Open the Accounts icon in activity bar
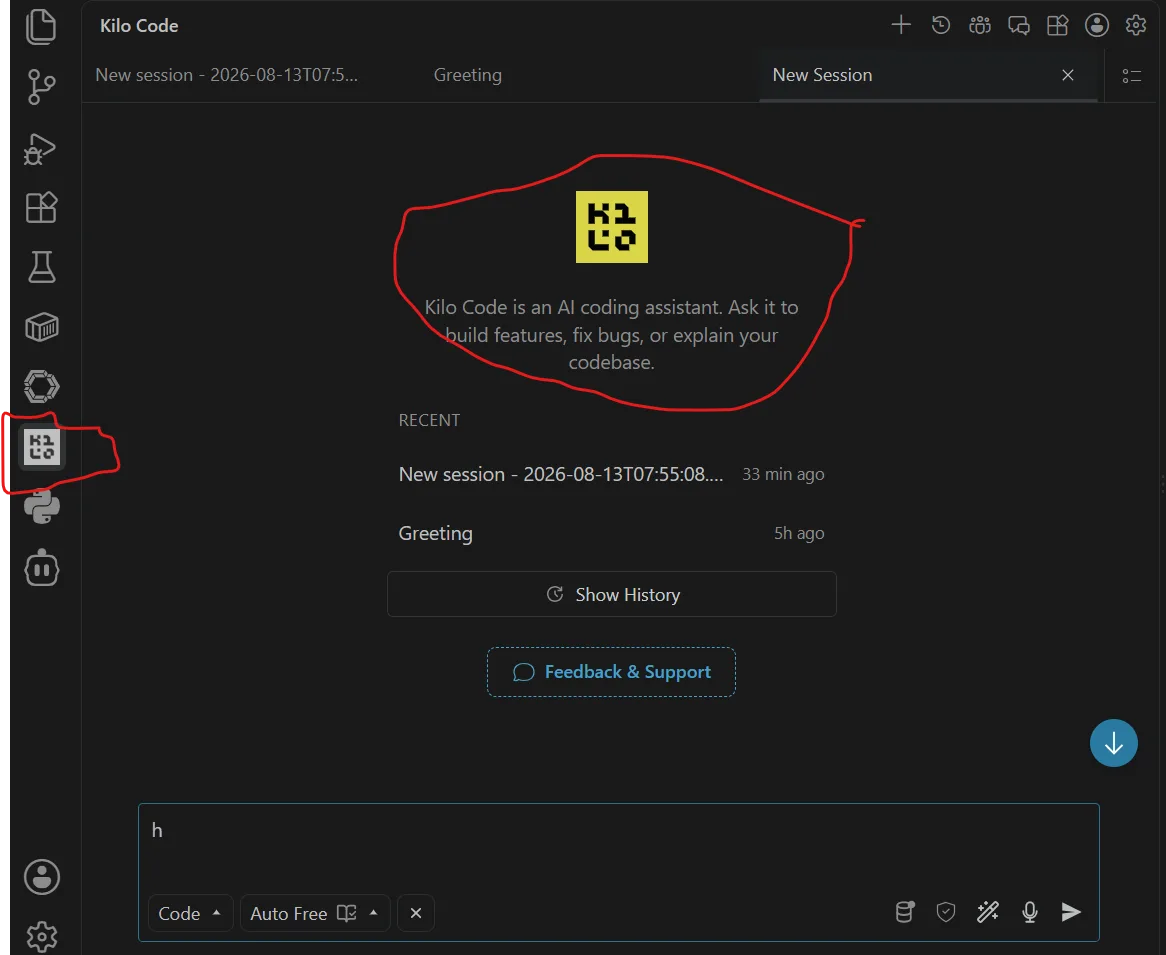1166x955 pixels. click(x=42, y=877)
